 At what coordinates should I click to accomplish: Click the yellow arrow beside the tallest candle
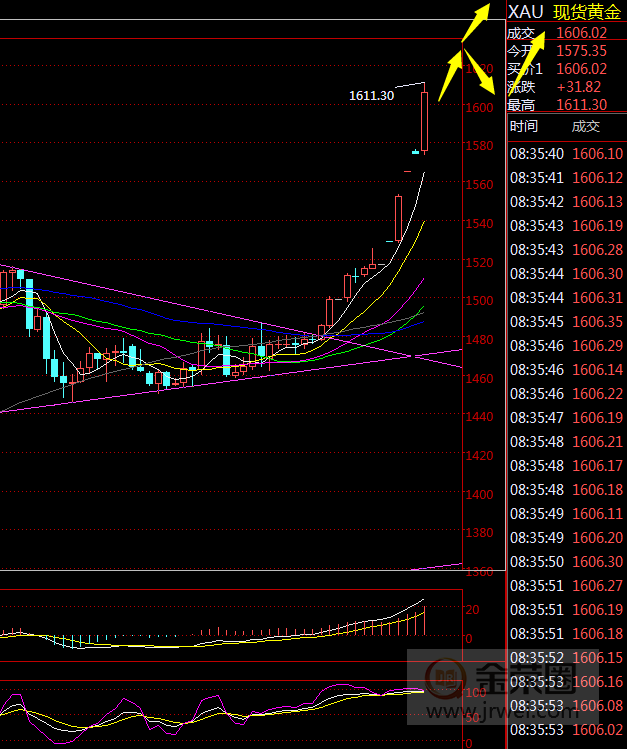point(449,76)
